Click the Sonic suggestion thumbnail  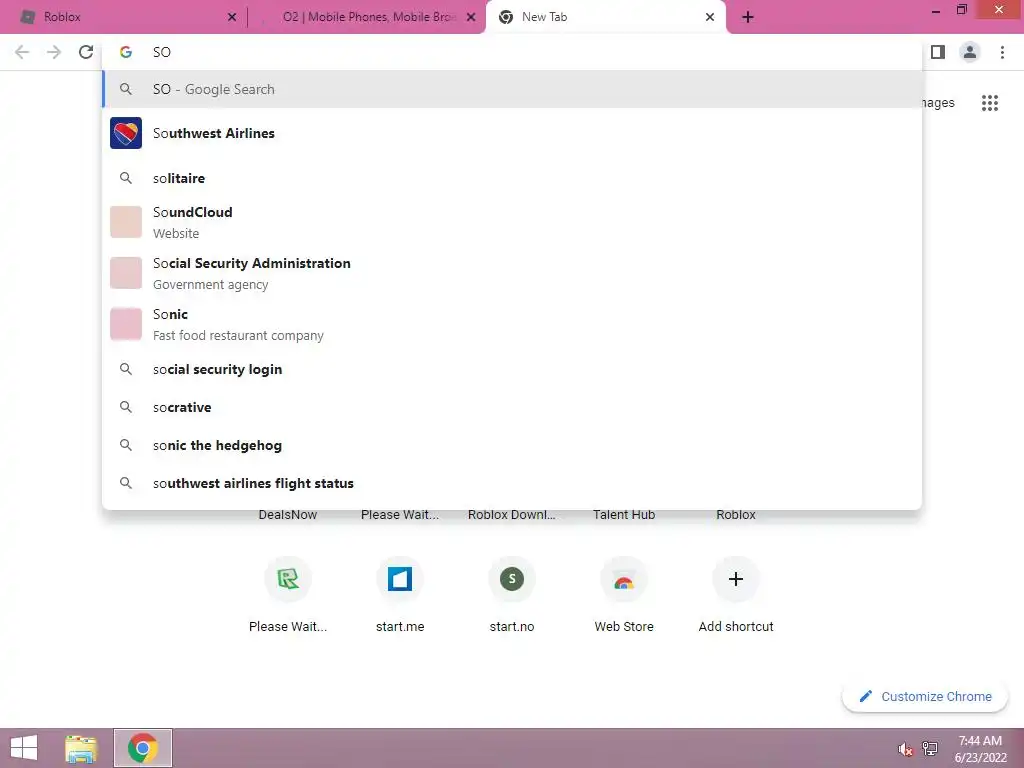126,324
